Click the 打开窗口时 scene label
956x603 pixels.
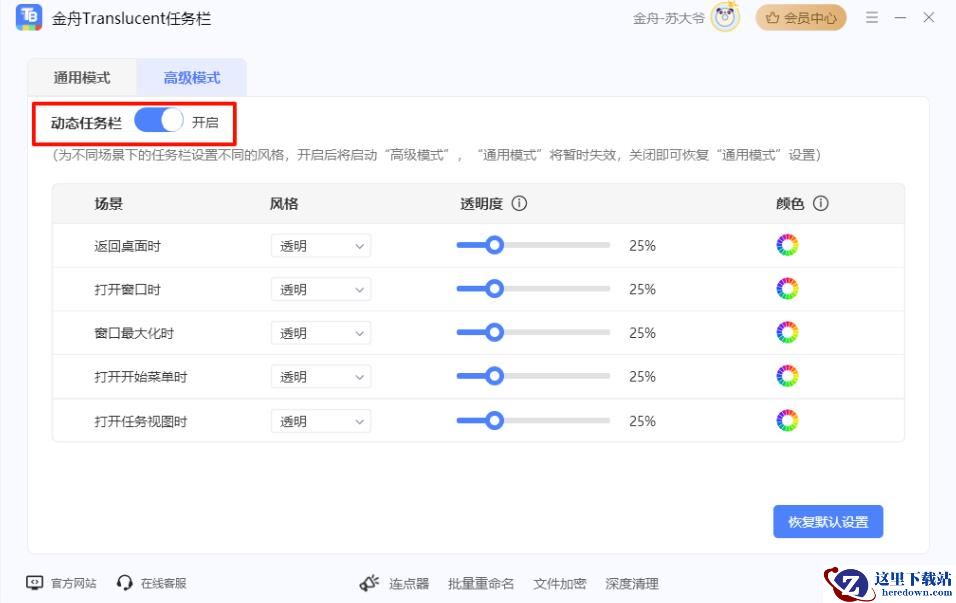click(127, 290)
